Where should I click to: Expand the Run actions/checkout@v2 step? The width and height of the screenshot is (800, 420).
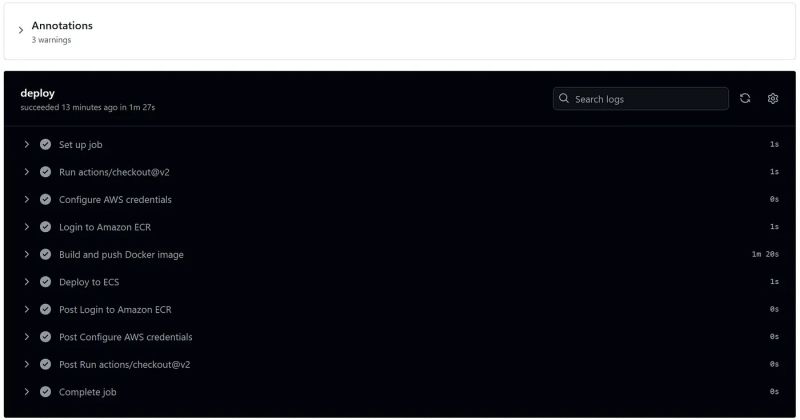[27, 172]
